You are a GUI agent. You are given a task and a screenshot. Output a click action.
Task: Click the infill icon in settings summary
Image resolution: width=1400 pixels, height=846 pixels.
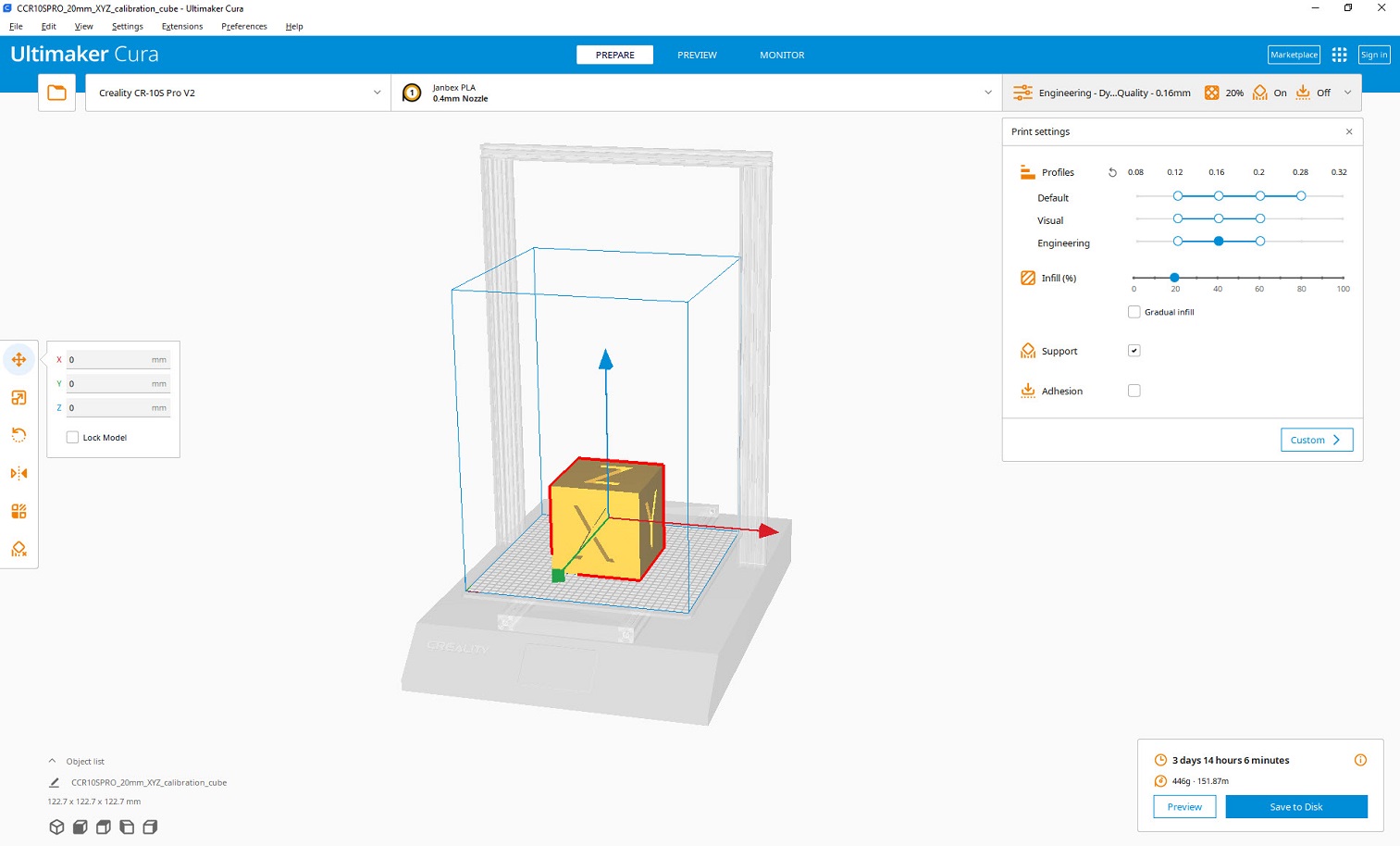1211,93
